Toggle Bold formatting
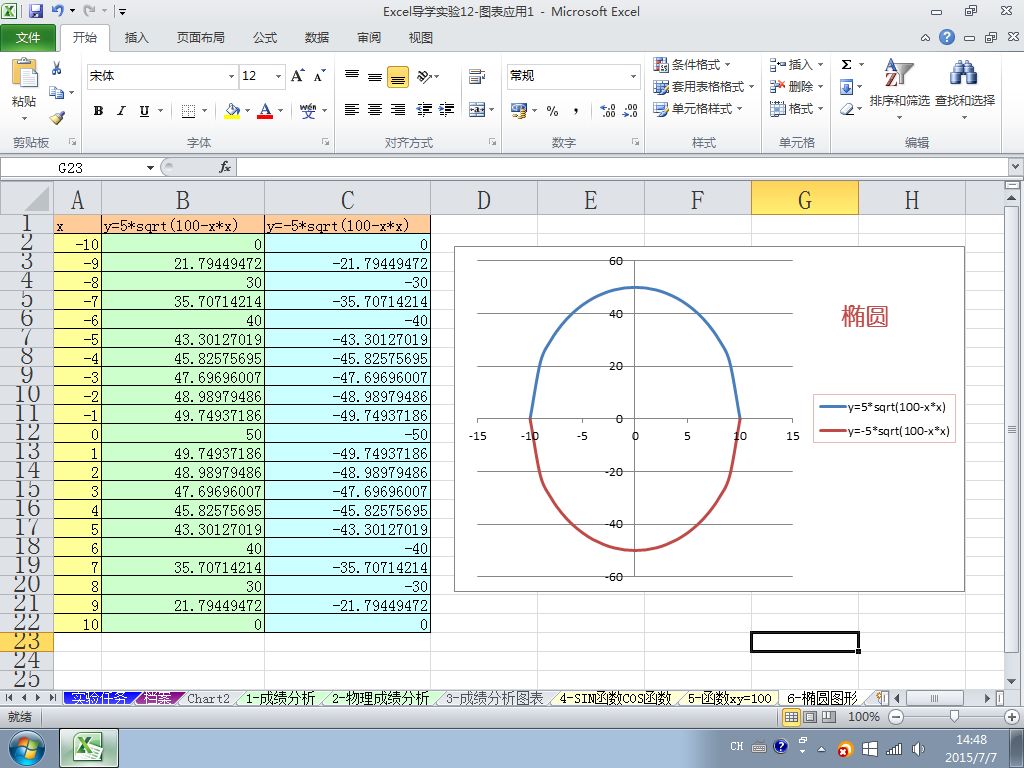This screenshot has width=1024, height=768. 98,111
